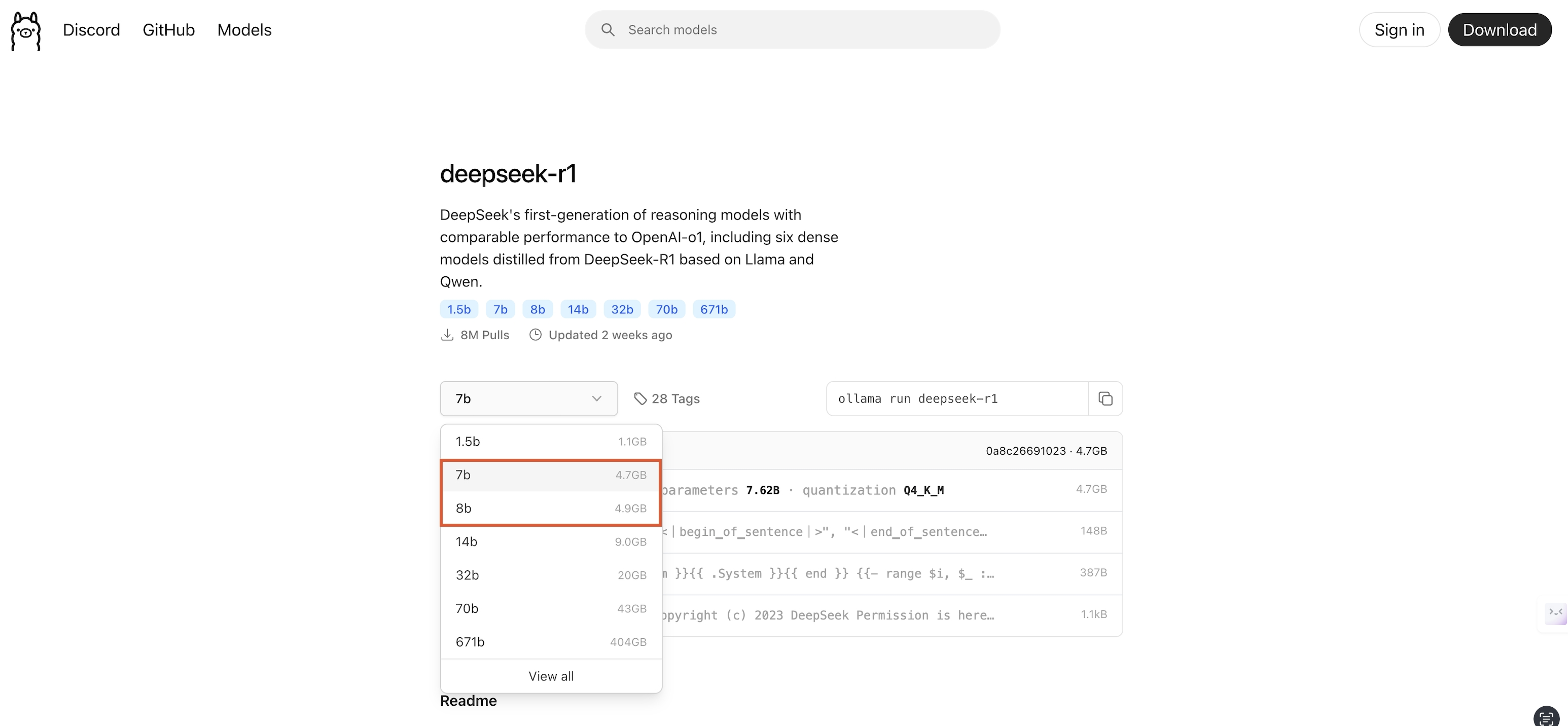Click the Sign in button
The width and height of the screenshot is (1568, 726).
coord(1399,30)
